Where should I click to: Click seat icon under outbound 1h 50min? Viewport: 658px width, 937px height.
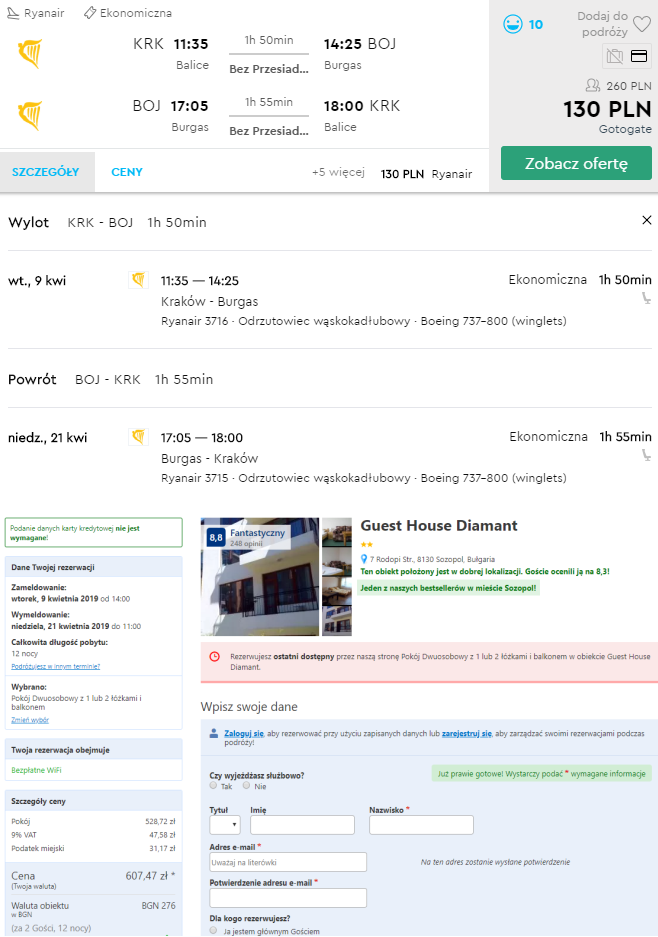(x=646, y=298)
